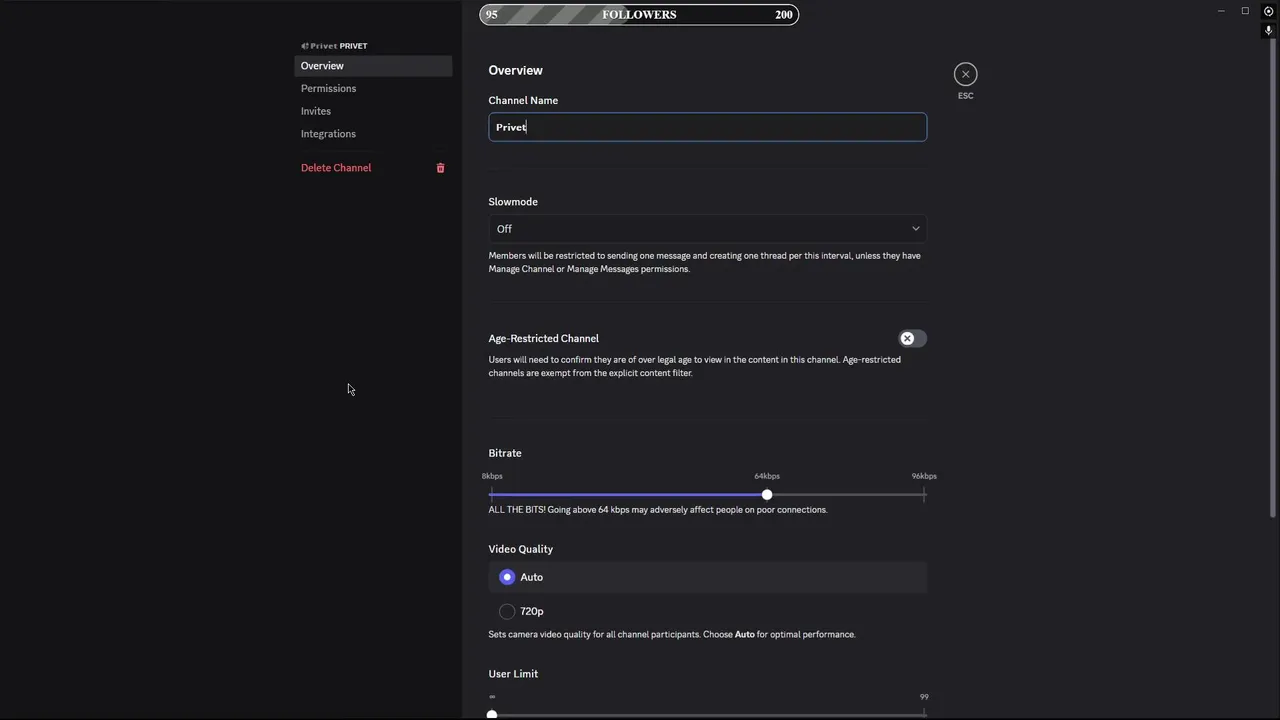Click the 8kbps bitrate label

492,476
